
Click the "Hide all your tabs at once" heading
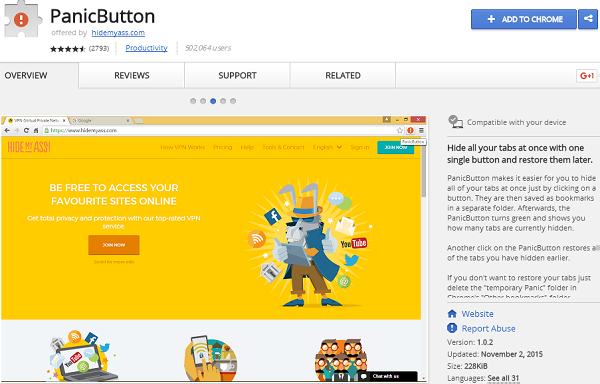point(520,154)
